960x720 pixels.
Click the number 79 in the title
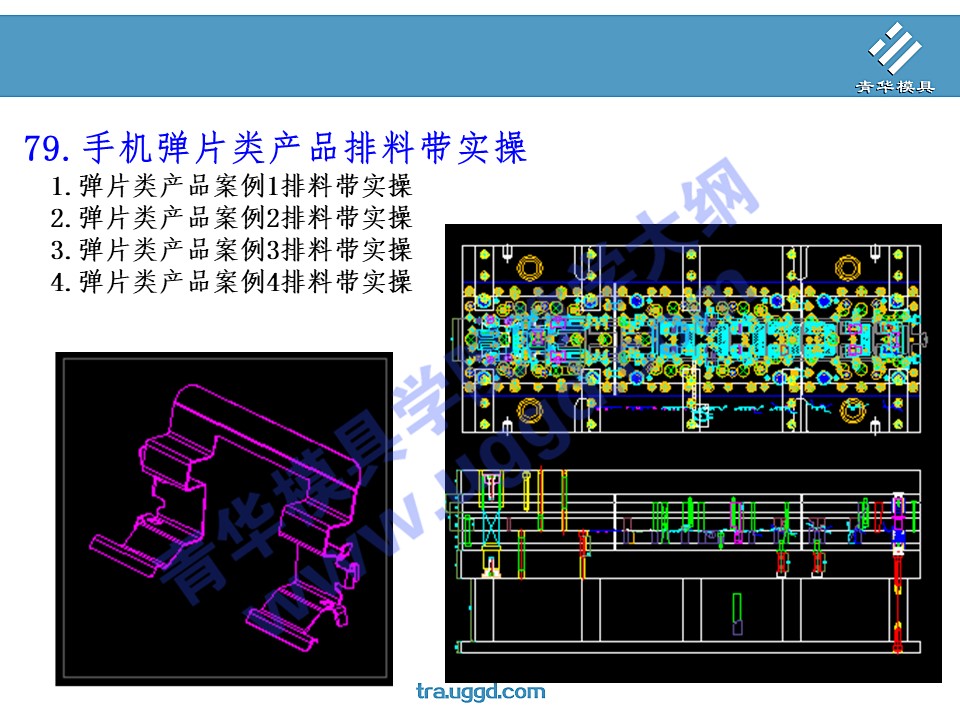coord(44,150)
